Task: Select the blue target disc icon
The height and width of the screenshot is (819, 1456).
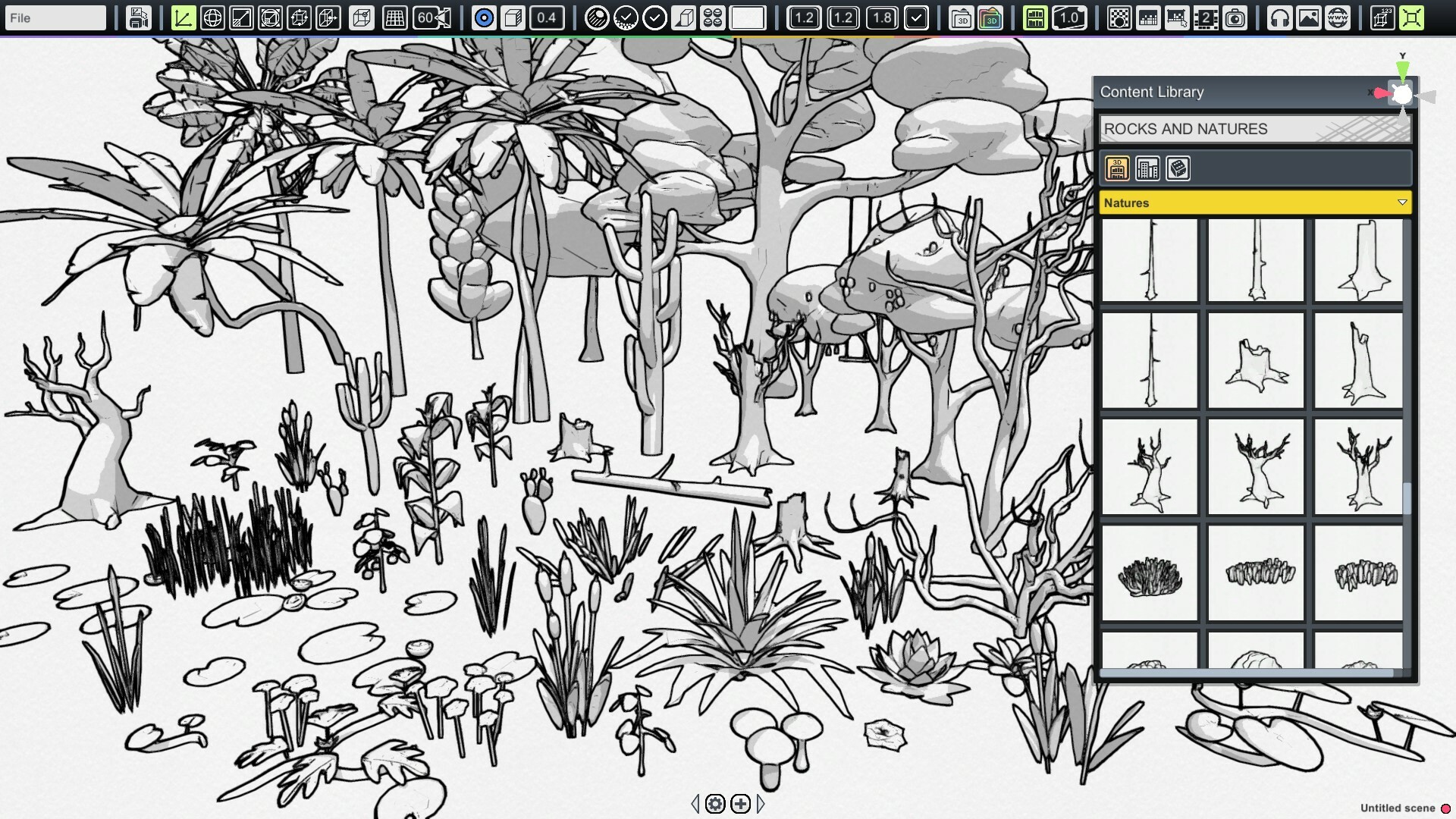Action: (x=483, y=17)
